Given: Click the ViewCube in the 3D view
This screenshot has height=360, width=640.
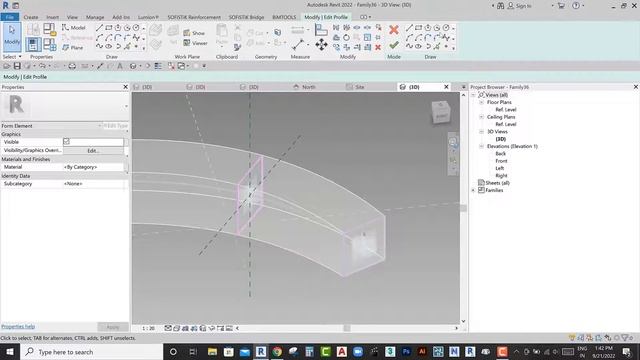Looking at the screenshot, I should click(x=441, y=112).
